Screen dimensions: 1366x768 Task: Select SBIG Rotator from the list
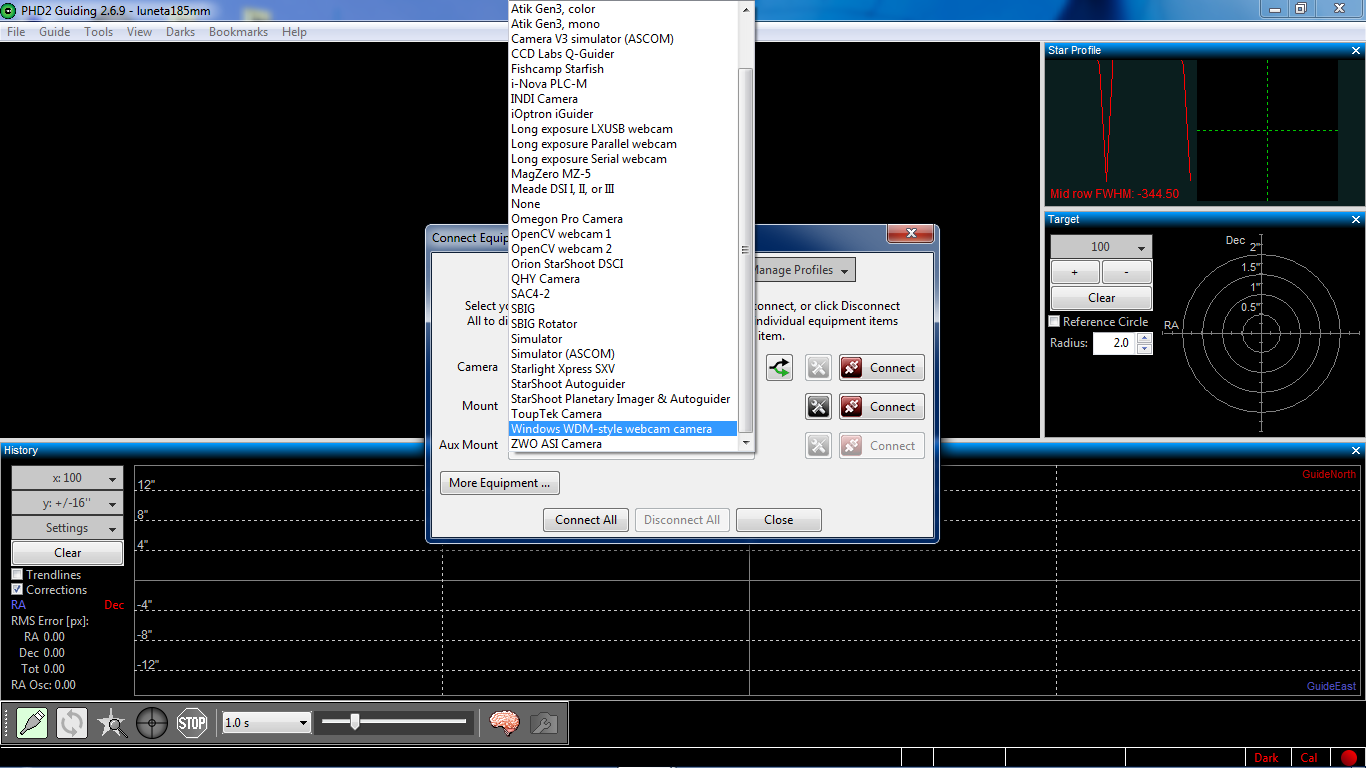pyautogui.click(x=623, y=324)
